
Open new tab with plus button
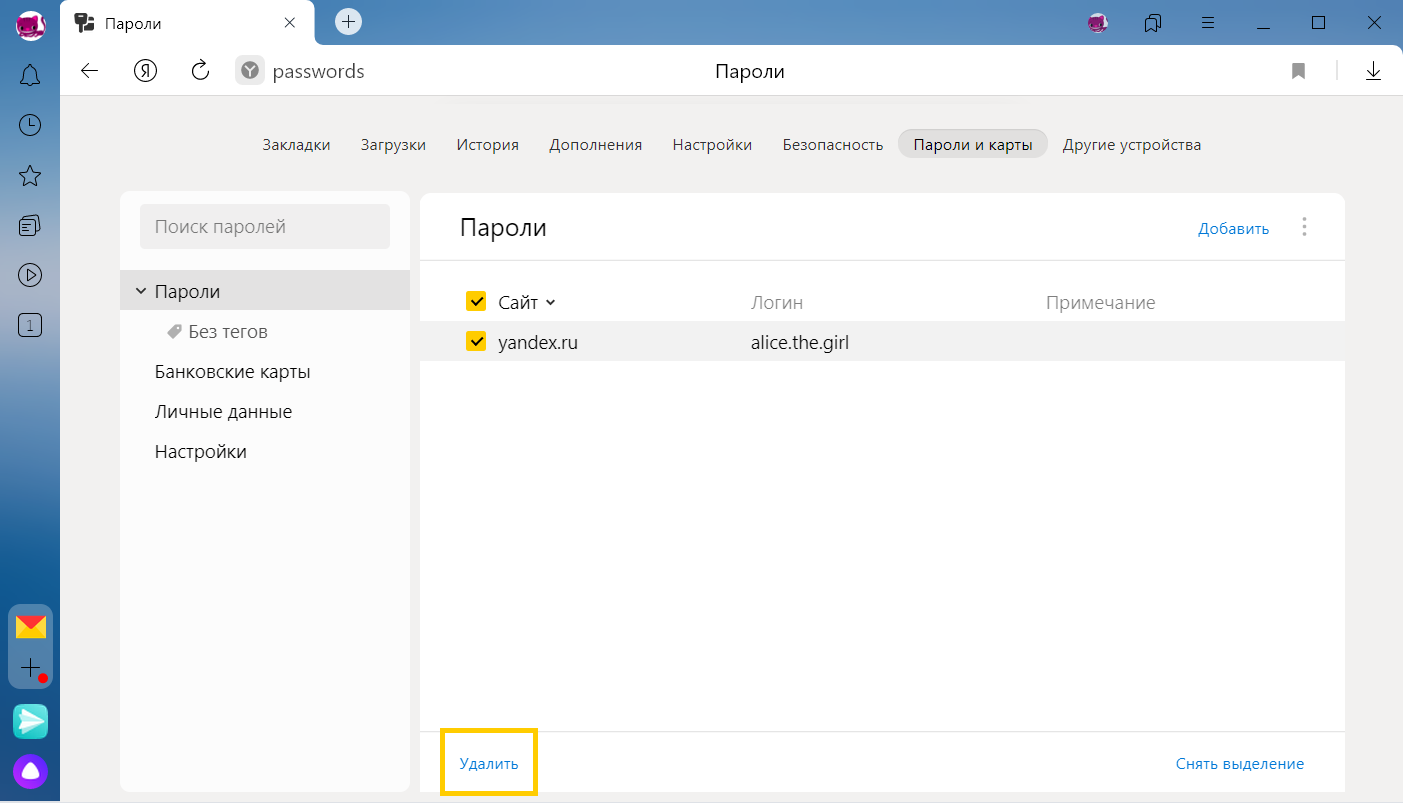click(348, 21)
